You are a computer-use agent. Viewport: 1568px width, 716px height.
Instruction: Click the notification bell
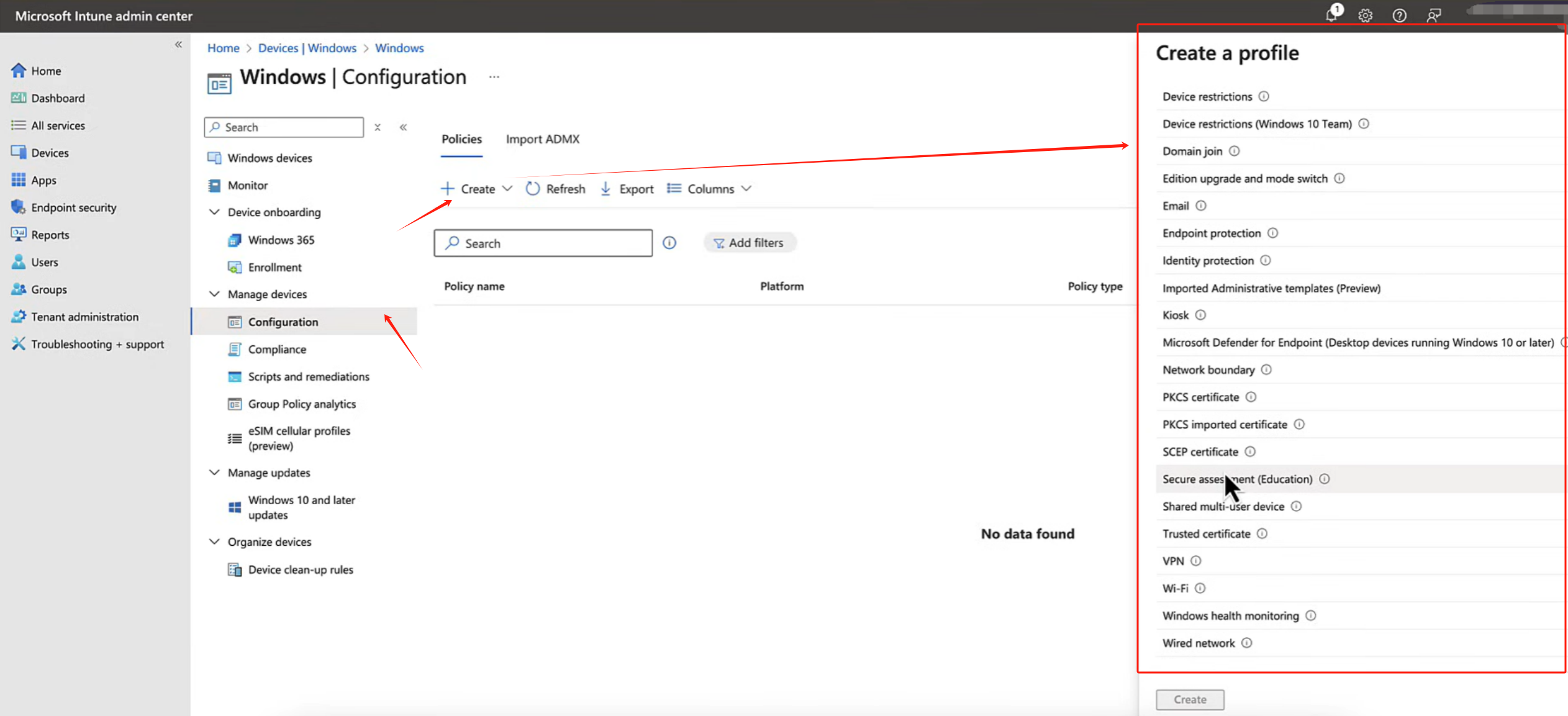tap(1331, 16)
